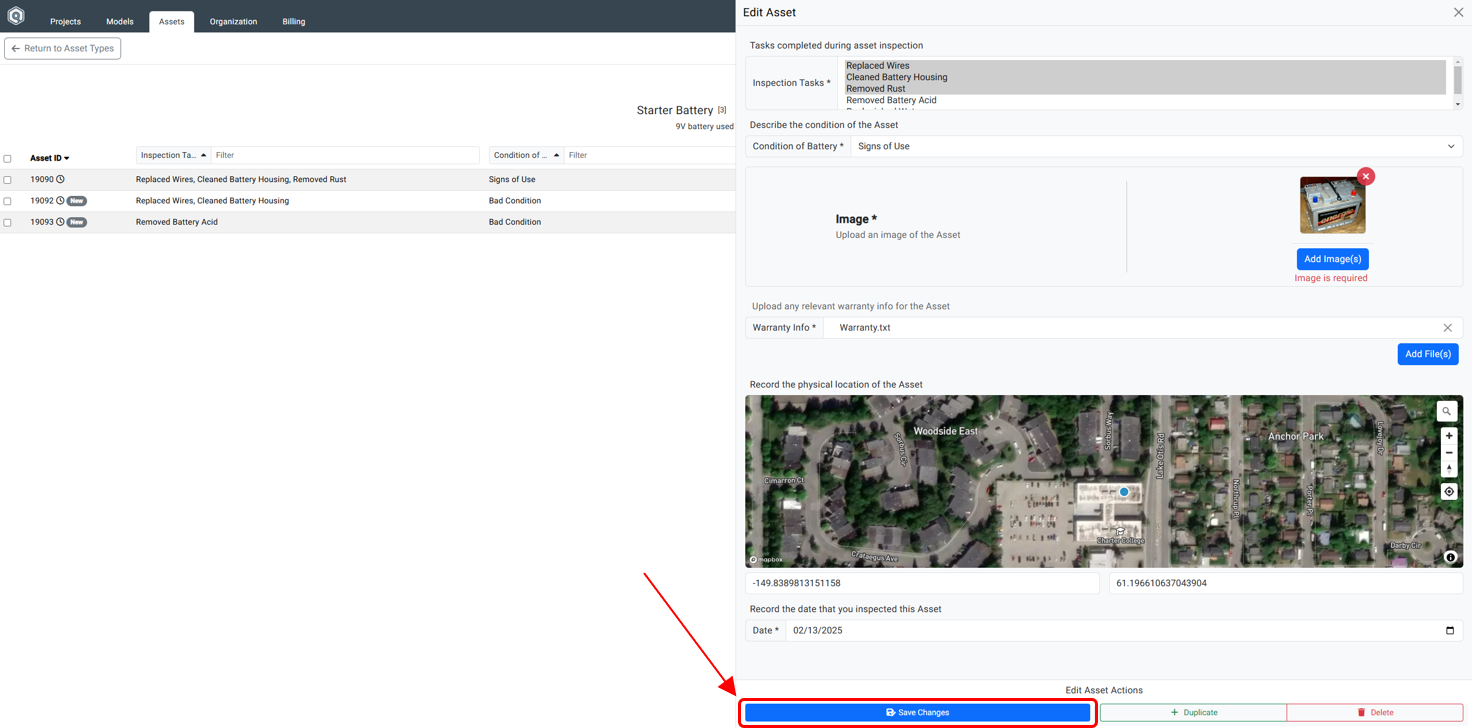Reset map compass bearing

pyautogui.click(x=1449, y=469)
